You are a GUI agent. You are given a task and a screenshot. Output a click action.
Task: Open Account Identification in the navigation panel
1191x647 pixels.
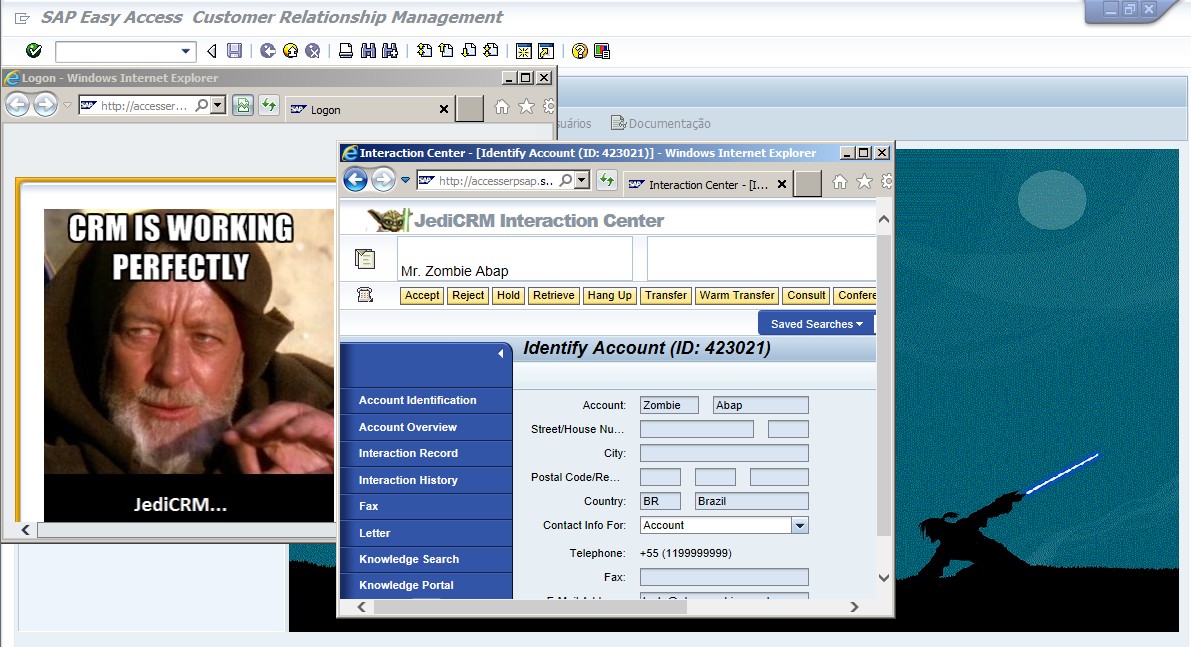(x=418, y=400)
